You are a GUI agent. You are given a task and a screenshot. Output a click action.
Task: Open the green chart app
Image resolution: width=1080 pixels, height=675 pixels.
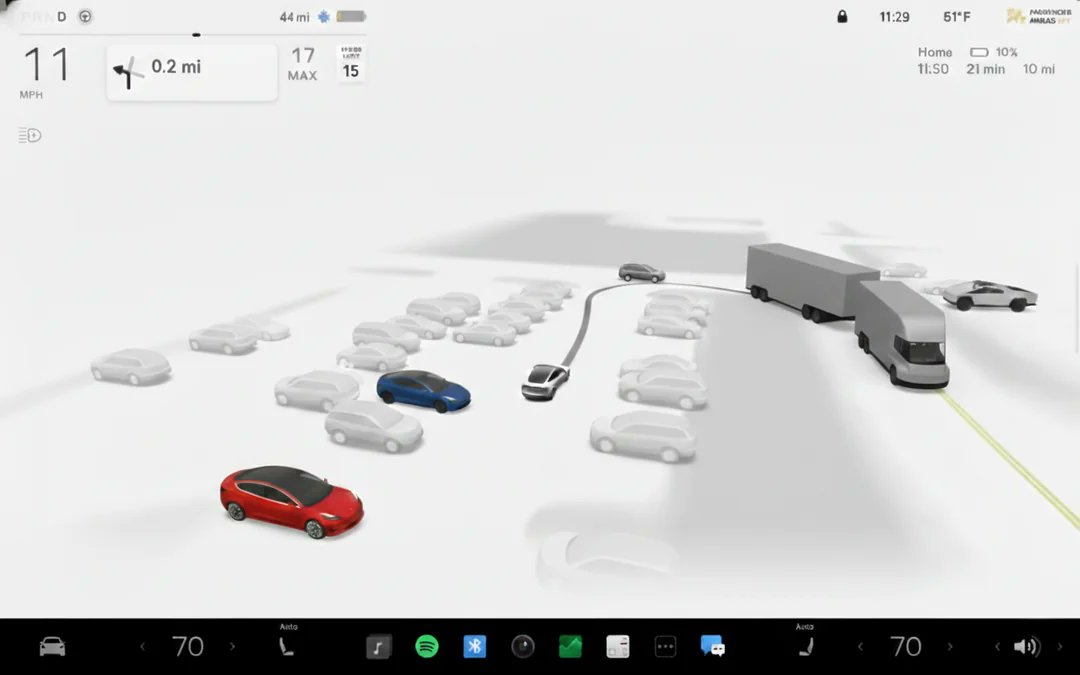(570, 647)
